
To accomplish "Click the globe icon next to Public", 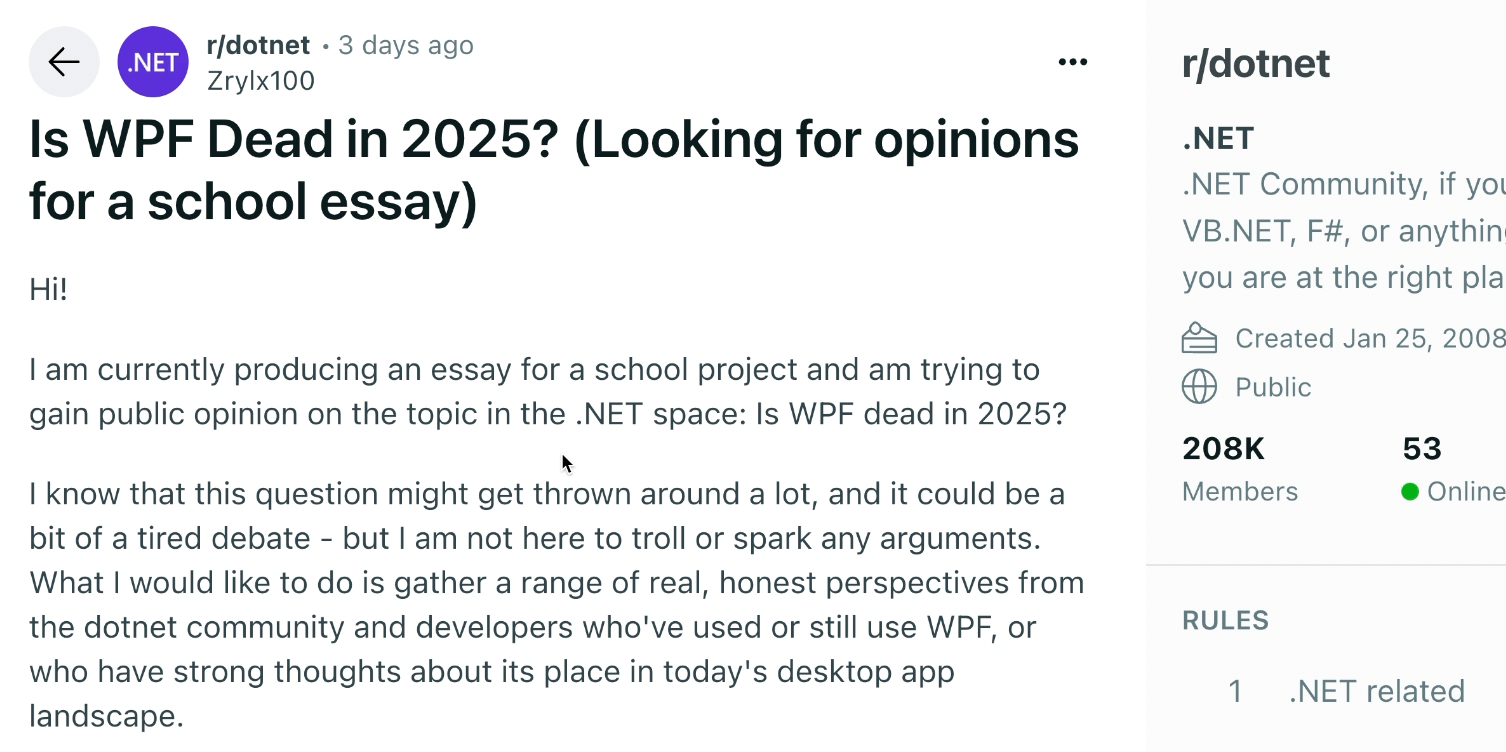I will [x=1199, y=387].
